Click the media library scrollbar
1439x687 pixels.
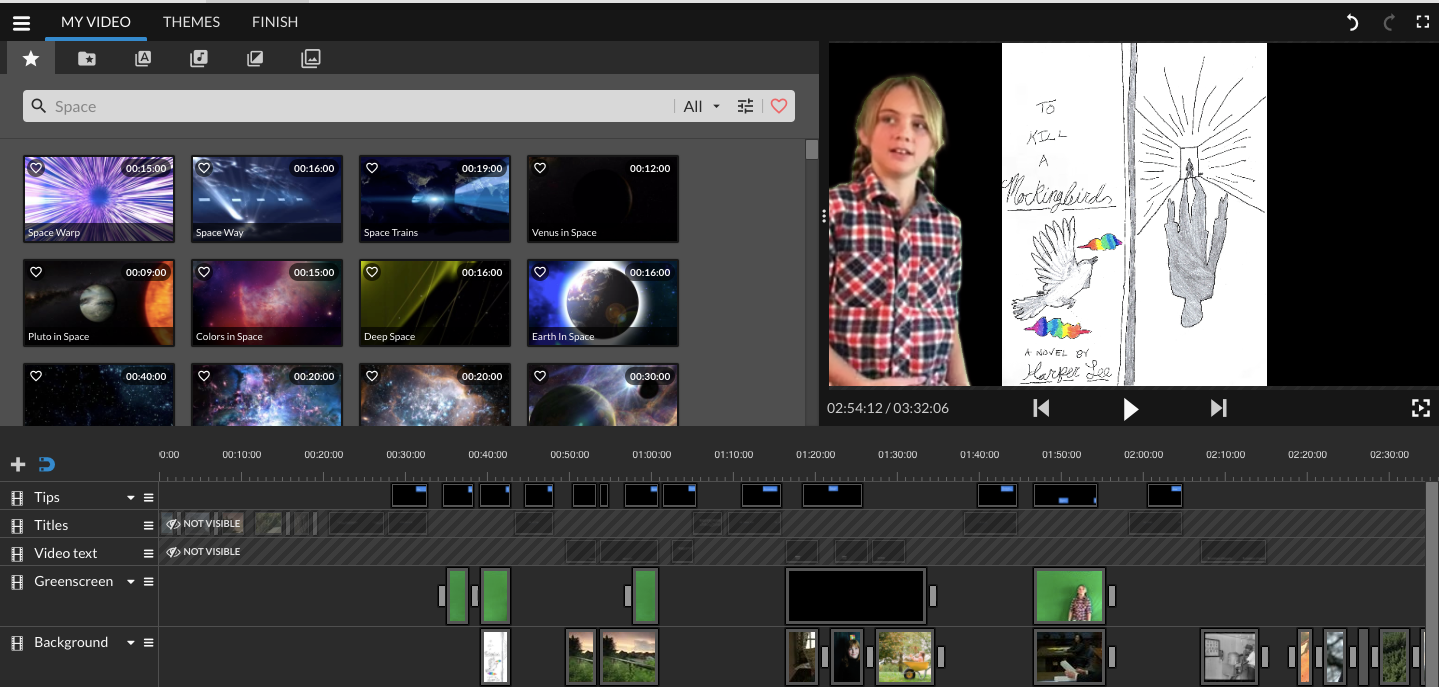coord(812,149)
